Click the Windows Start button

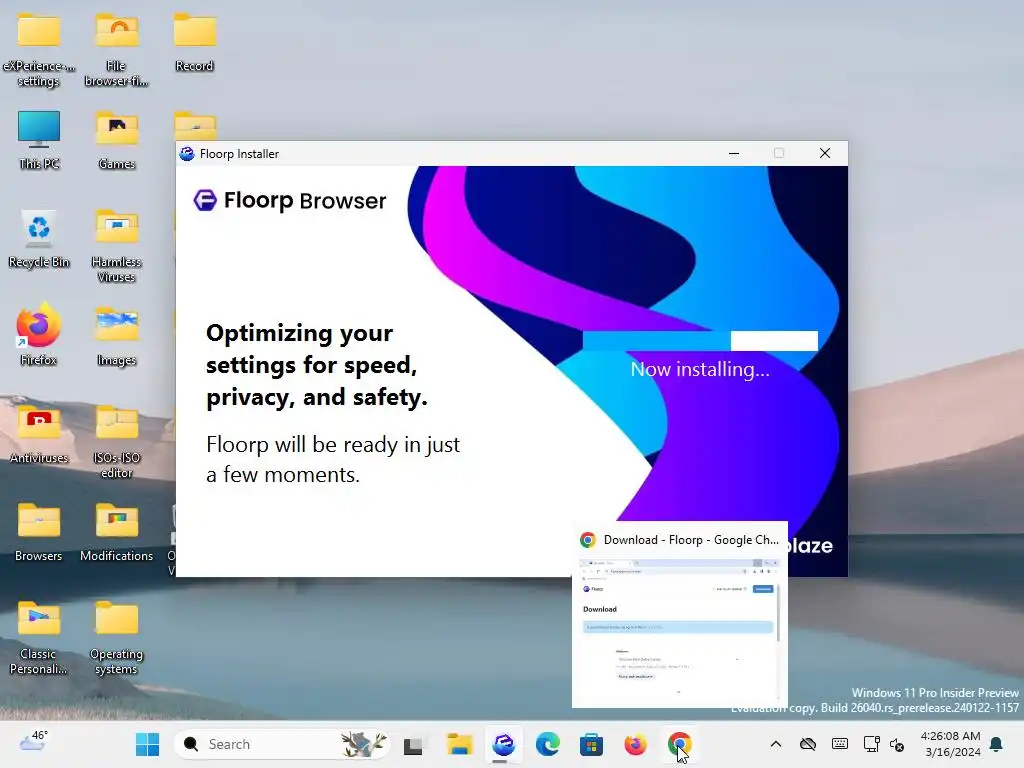148,744
